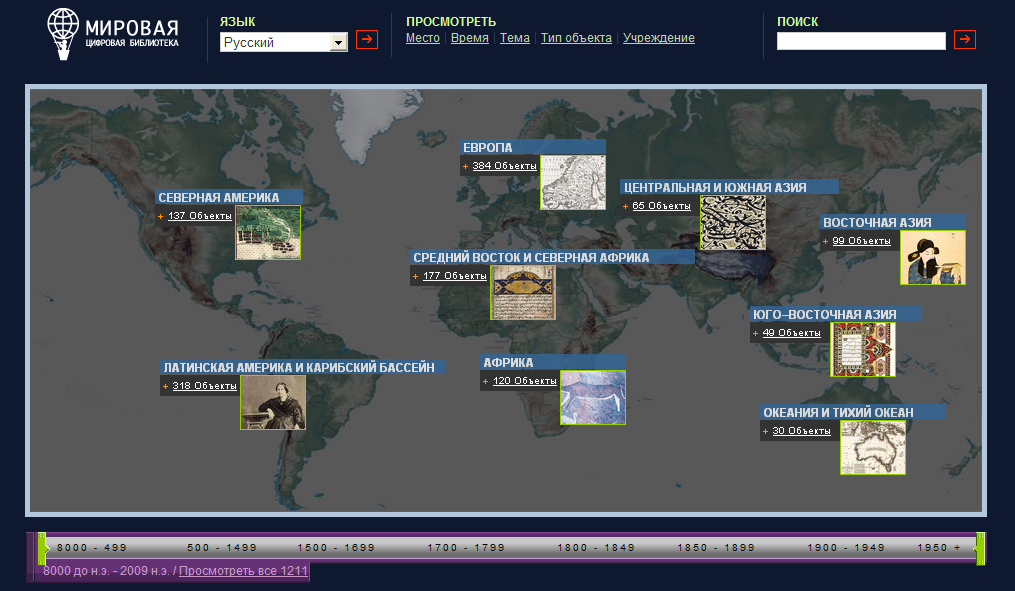1015x591 pixels.
Task: Click inside the search input field
Action: click(x=860, y=41)
